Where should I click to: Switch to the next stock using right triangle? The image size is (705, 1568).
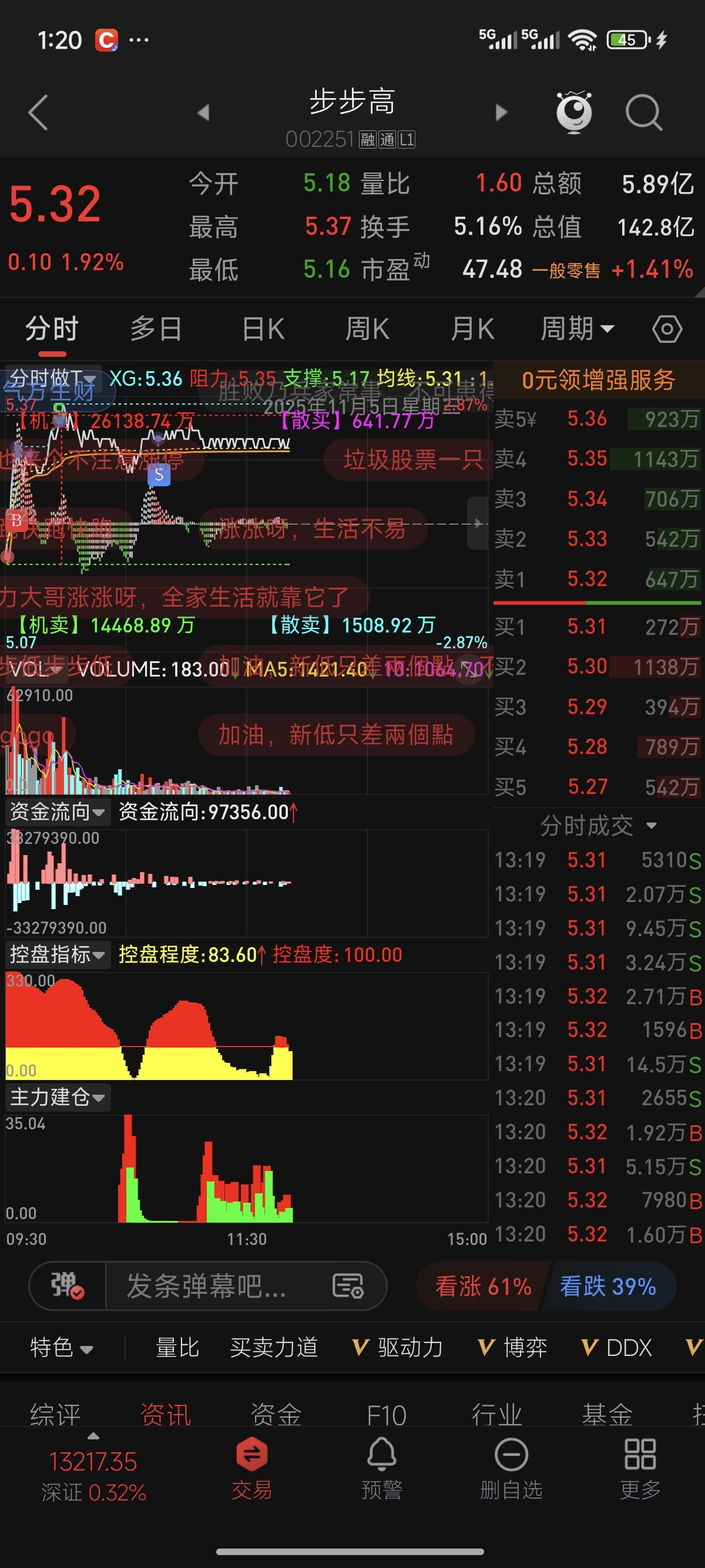pos(501,112)
